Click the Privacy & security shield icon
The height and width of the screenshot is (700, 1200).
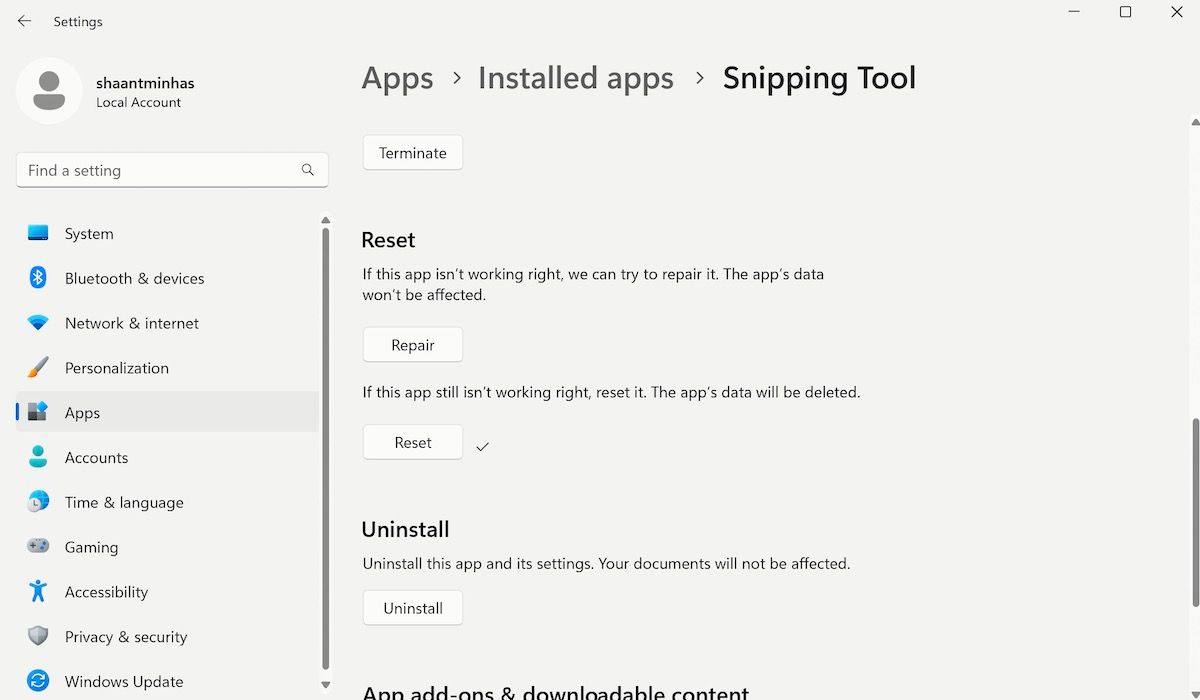click(x=38, y=636)
